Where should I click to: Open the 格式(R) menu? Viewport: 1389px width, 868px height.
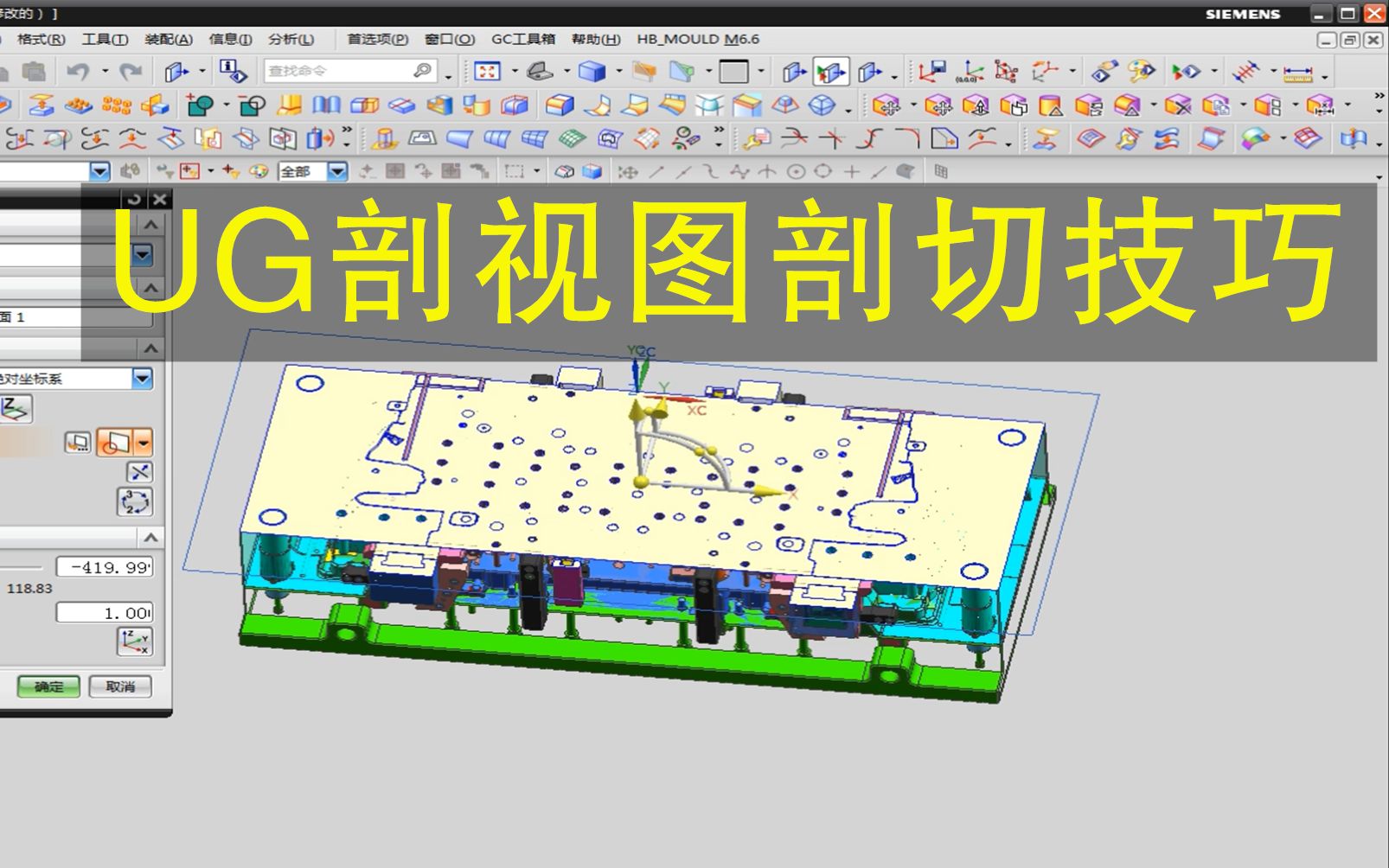click(x=42, y=39)
